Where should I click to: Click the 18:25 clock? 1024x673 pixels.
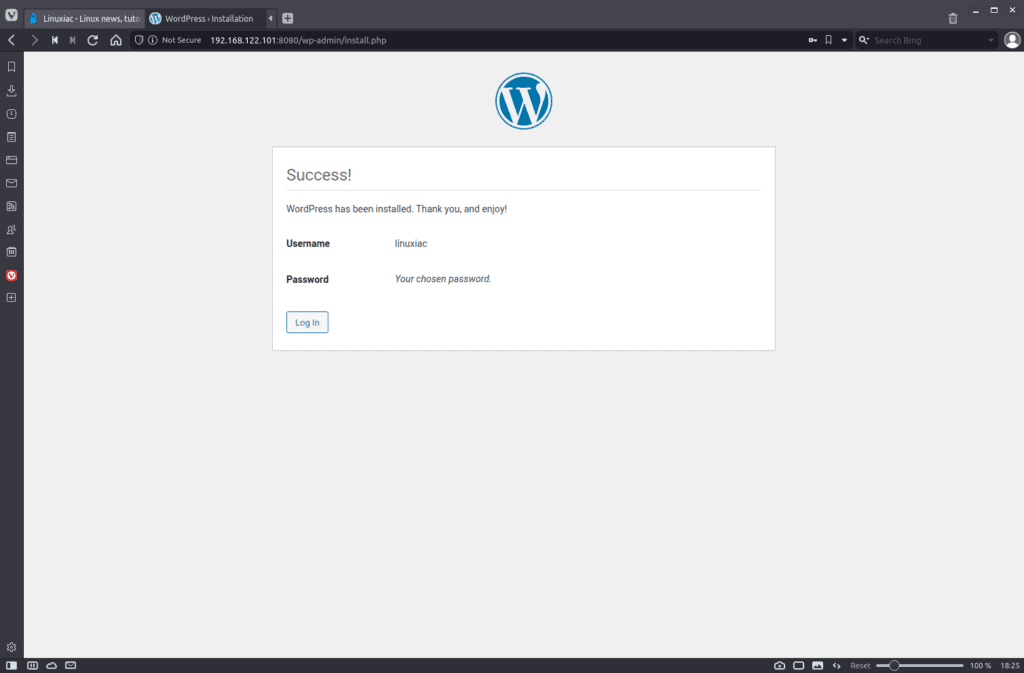point(1010,665)
